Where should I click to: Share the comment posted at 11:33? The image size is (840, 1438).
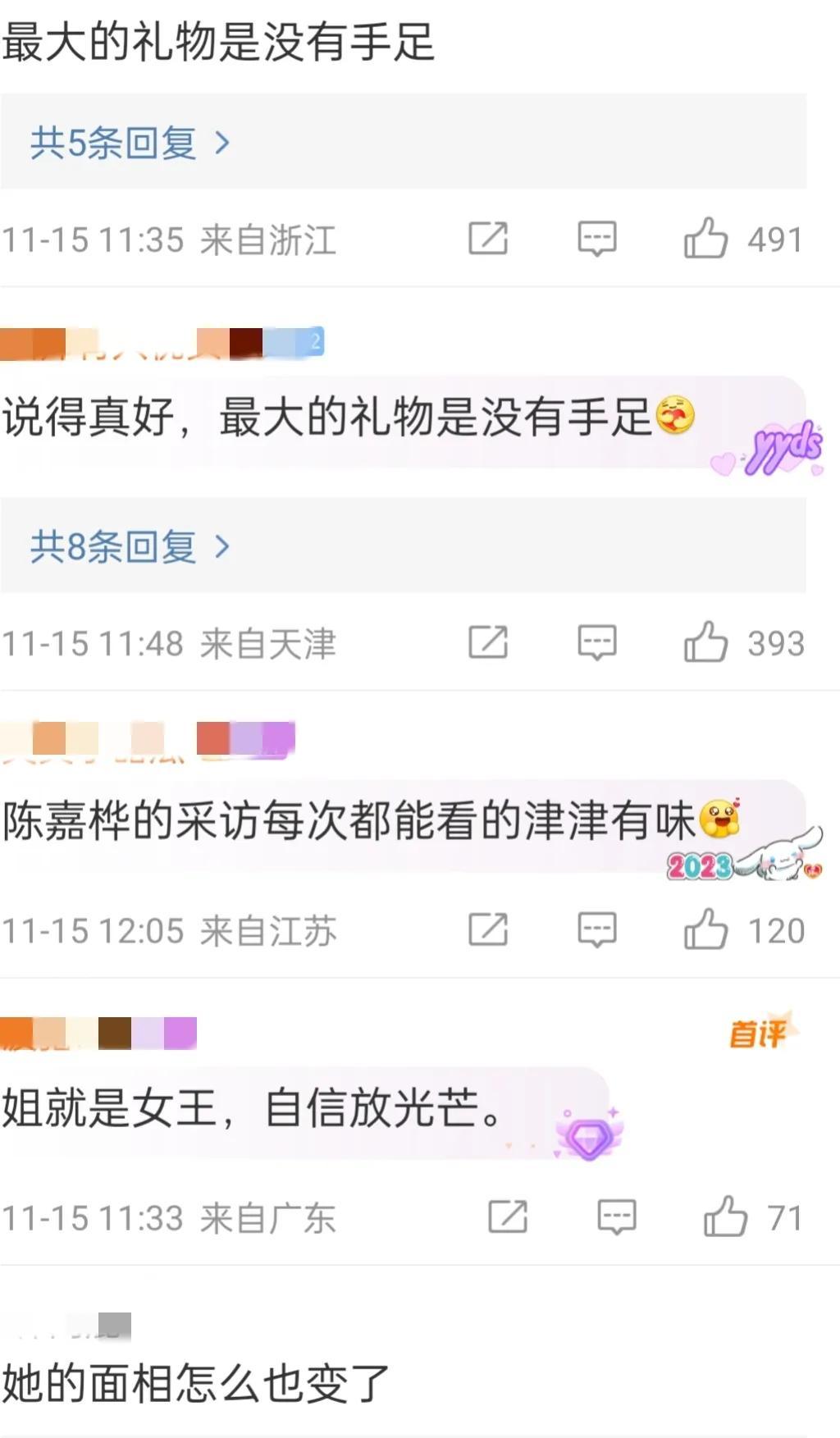click(x=508, y=1217)
